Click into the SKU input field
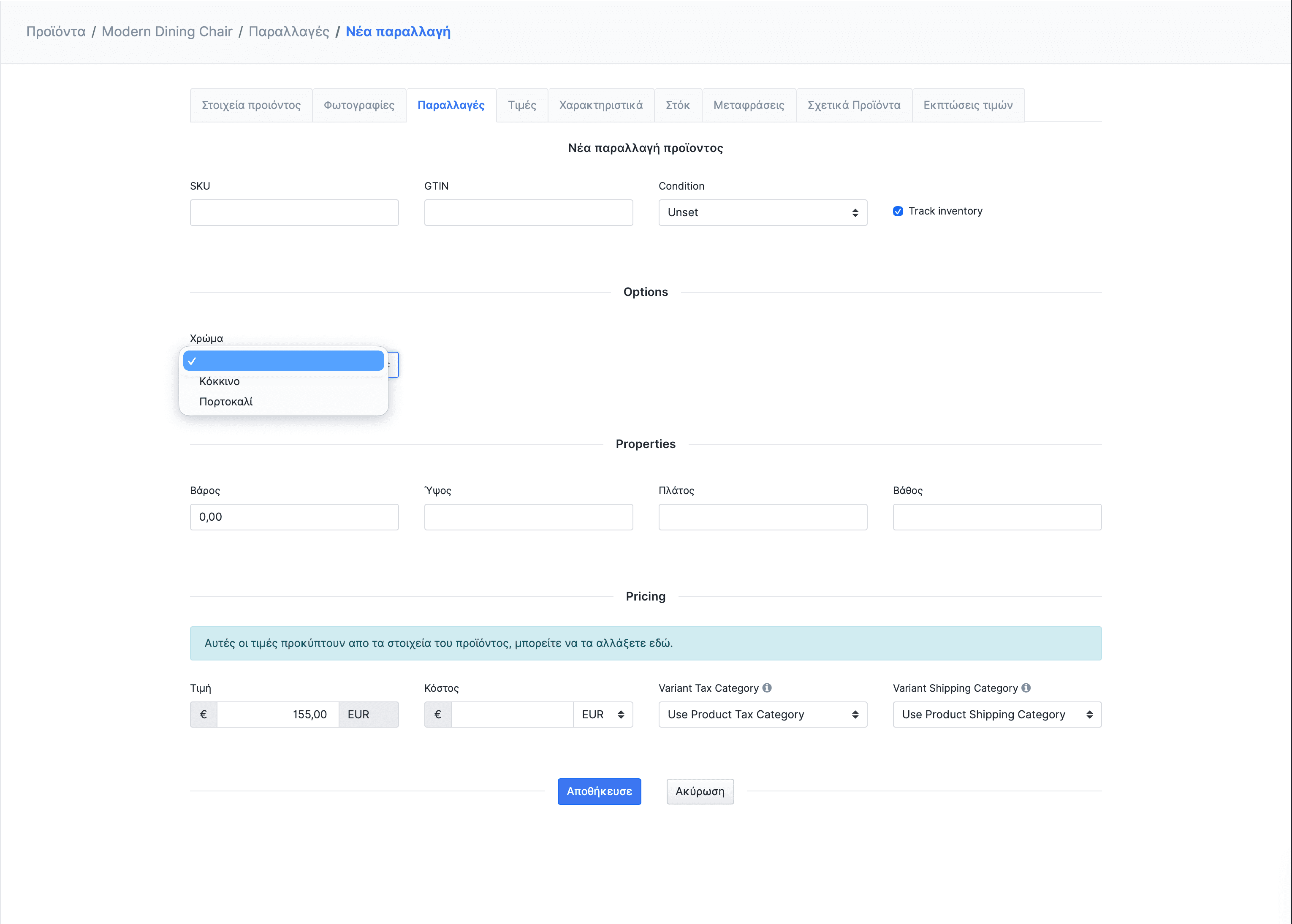Image resolution: width=1292 pixels, height=924 pixels. (x=294, y=212)
